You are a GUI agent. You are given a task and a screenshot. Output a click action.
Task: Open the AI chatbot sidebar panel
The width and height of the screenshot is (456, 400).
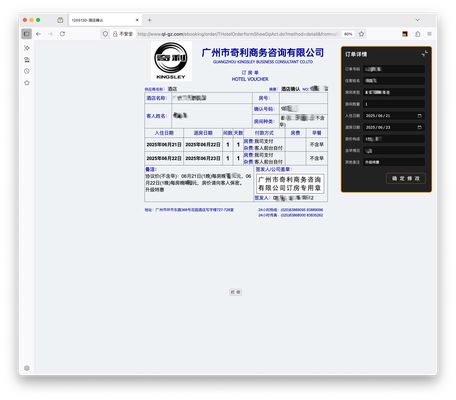click(x=27, y=48)
